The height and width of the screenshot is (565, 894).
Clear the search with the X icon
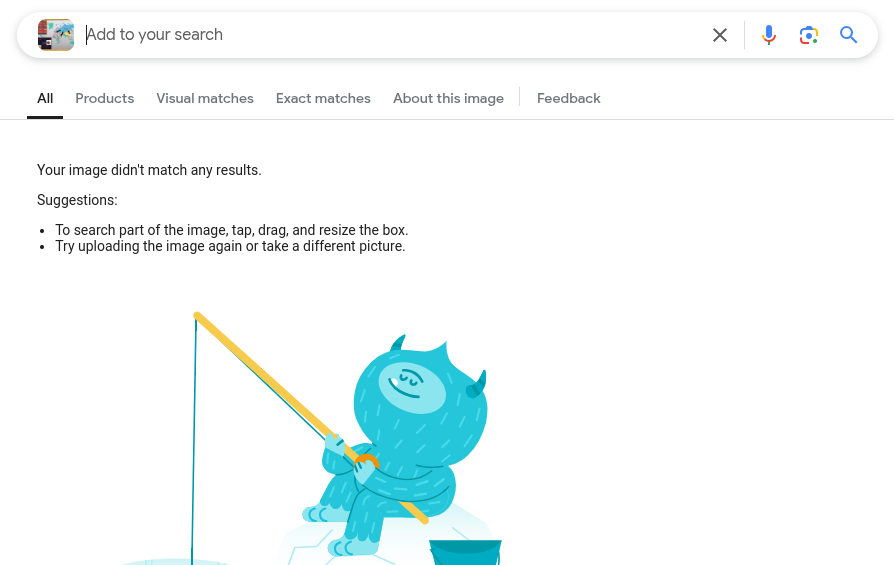[x=720, y=35]
